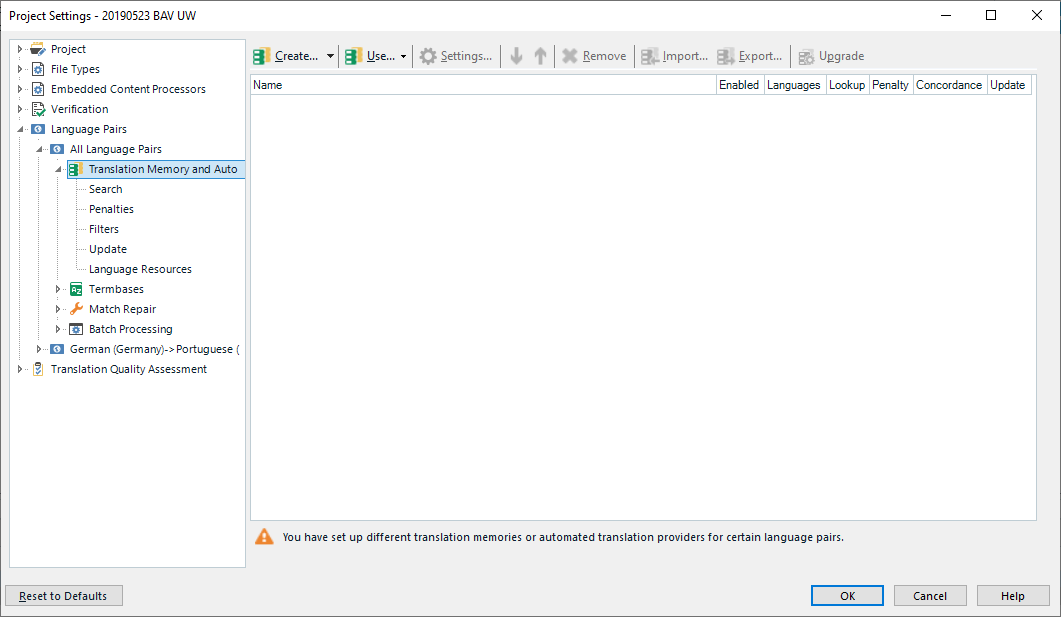Image resolution: width=1061 pixels, height=617 pixels.
Task: Expand Embedded Content Processors node
Action: click(20, 89)
